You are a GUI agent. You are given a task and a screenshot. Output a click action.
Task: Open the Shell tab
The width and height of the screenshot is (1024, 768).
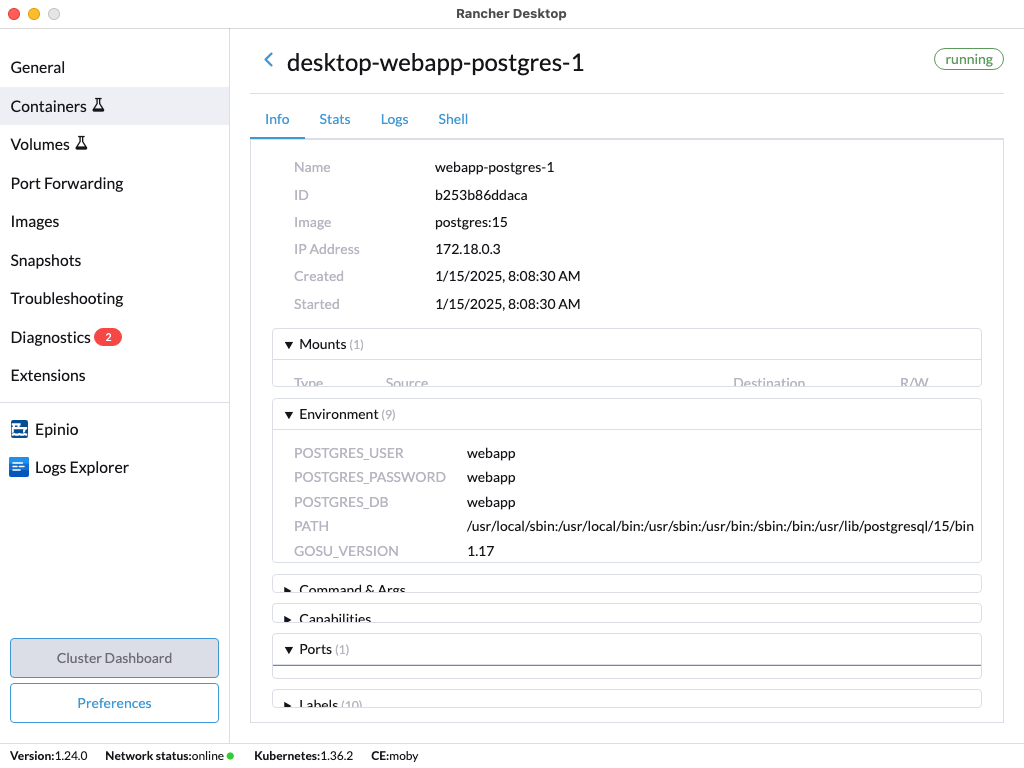453,119
